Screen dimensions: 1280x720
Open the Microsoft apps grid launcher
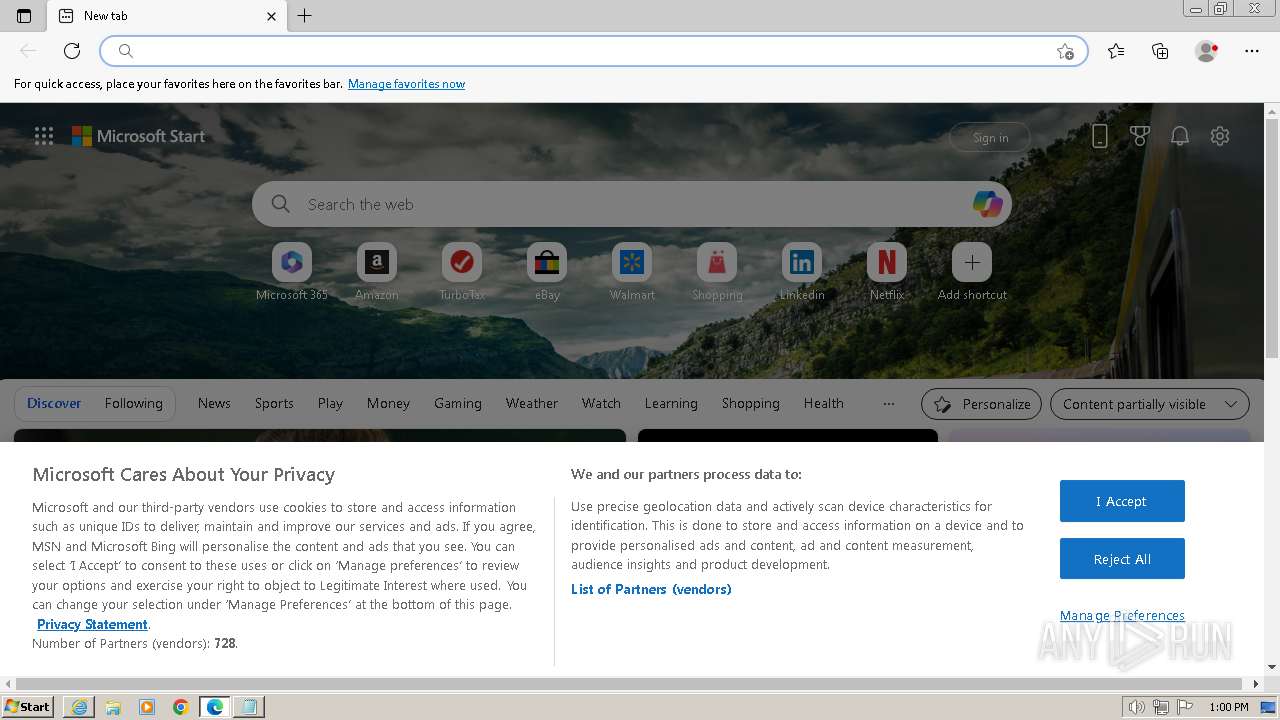point(44,136)
